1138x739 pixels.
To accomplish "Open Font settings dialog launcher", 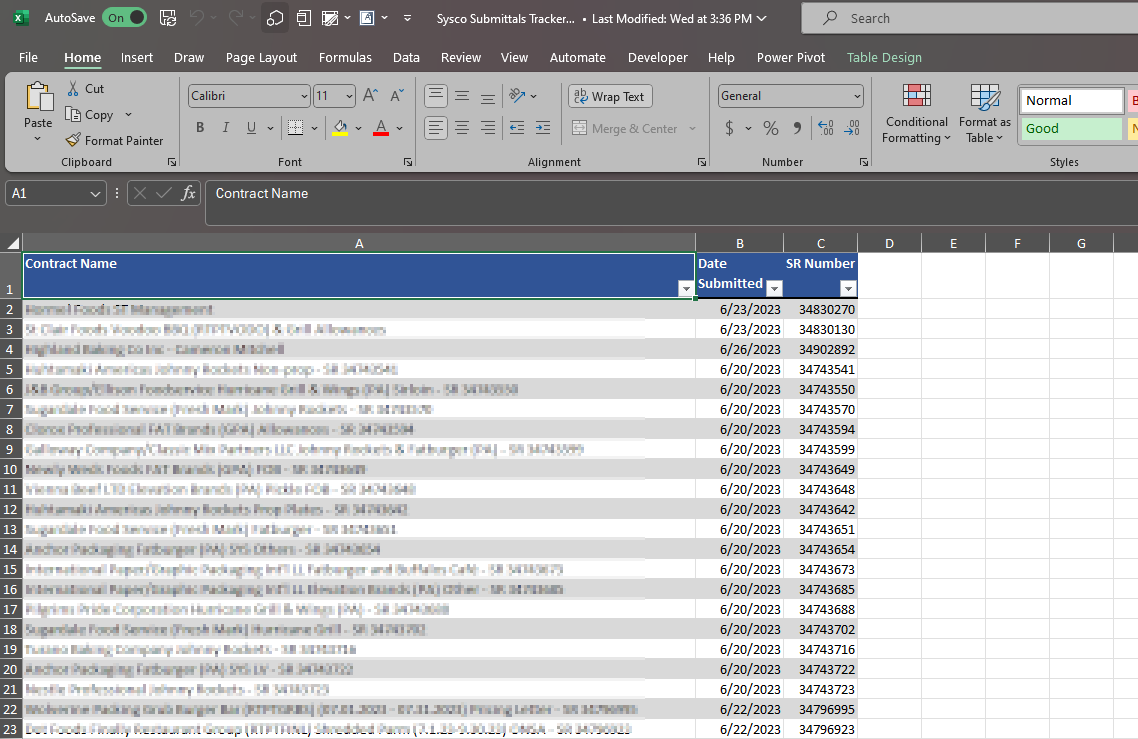I will click(408, 162).
